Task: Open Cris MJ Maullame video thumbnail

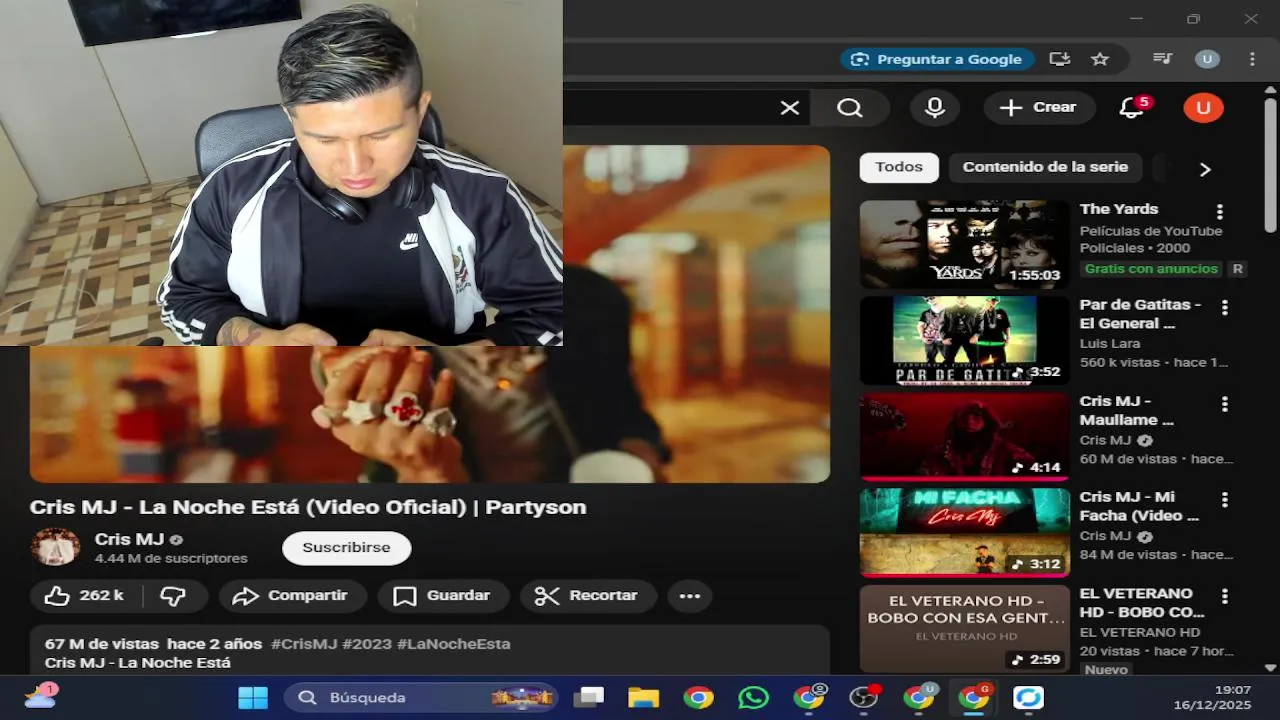Action: [964, 437]
